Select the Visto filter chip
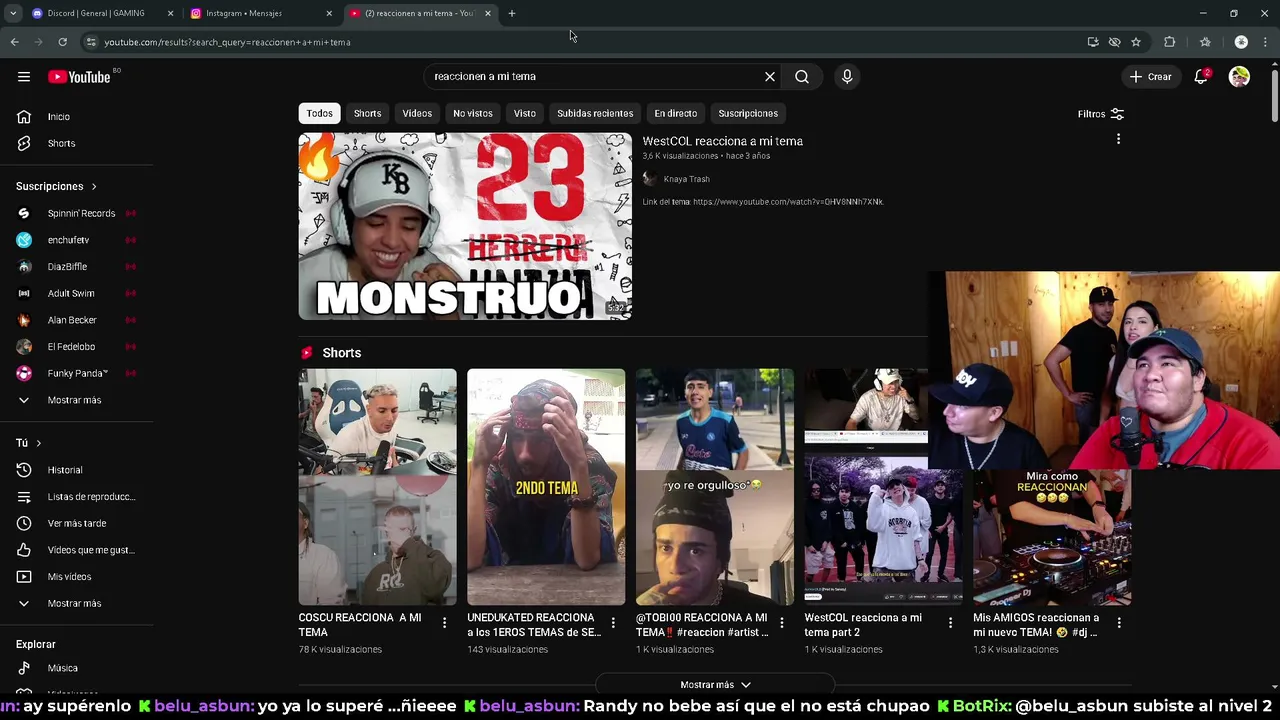 point(525,113)
